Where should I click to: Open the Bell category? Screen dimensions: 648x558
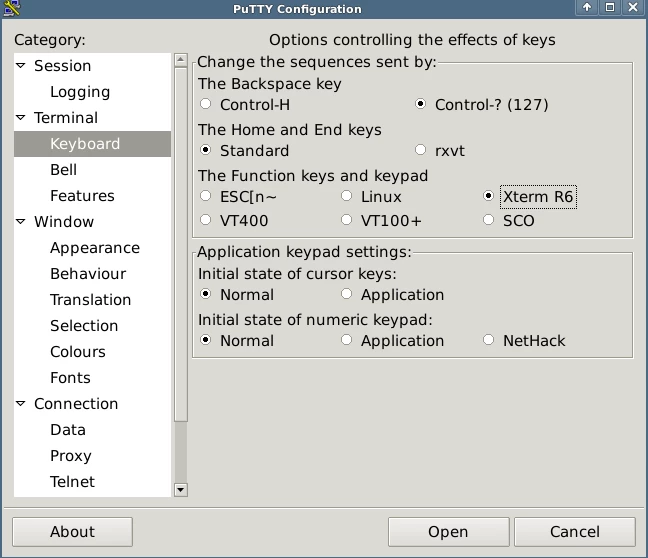63,170
